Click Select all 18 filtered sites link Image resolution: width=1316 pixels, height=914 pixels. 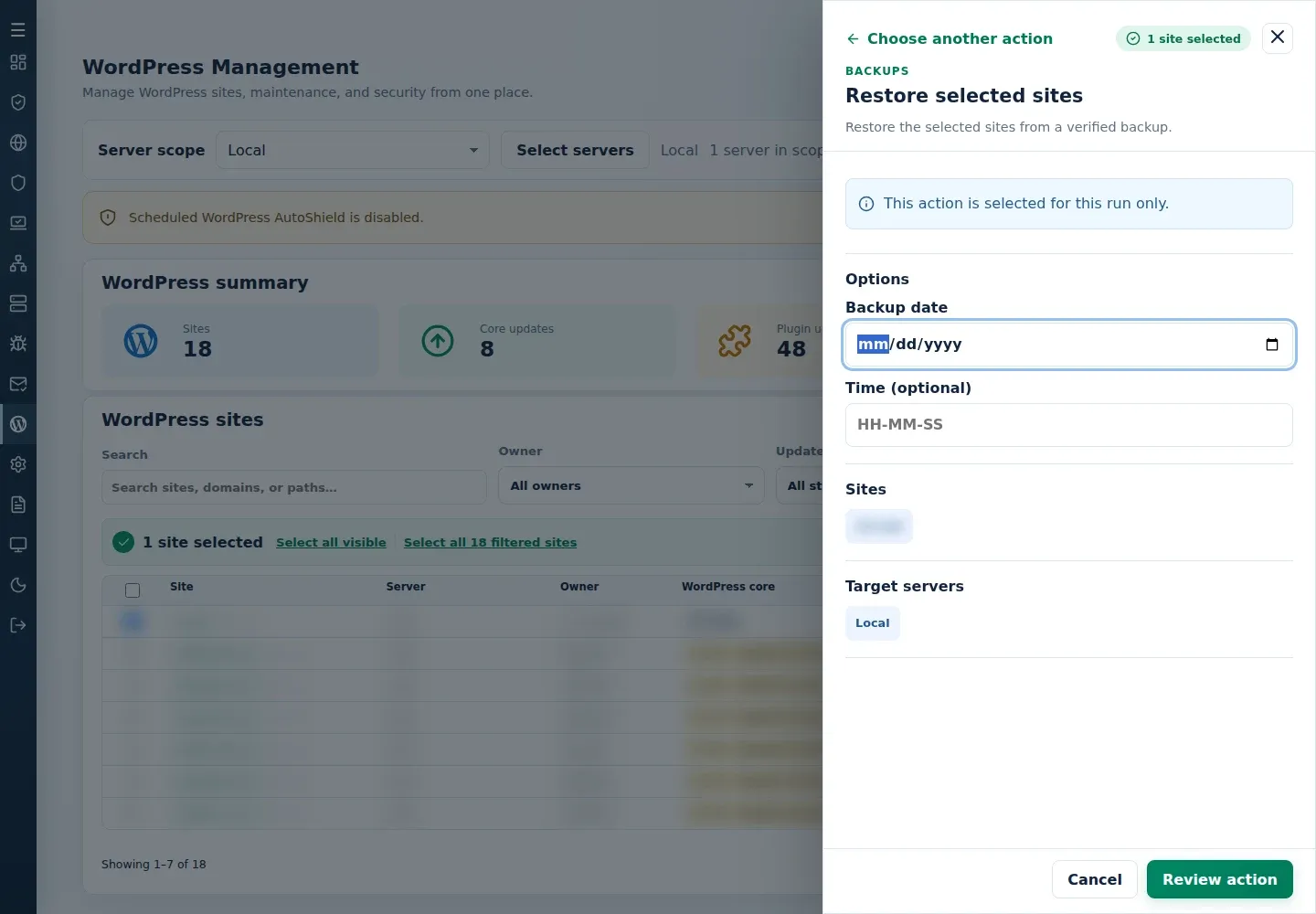click(490, 542)
